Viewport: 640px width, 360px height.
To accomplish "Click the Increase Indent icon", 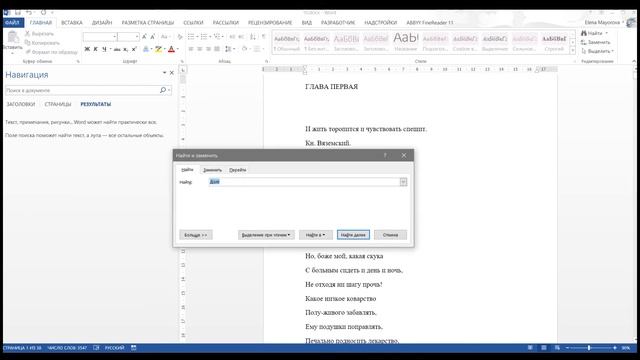I will click(x=241, y=37).
